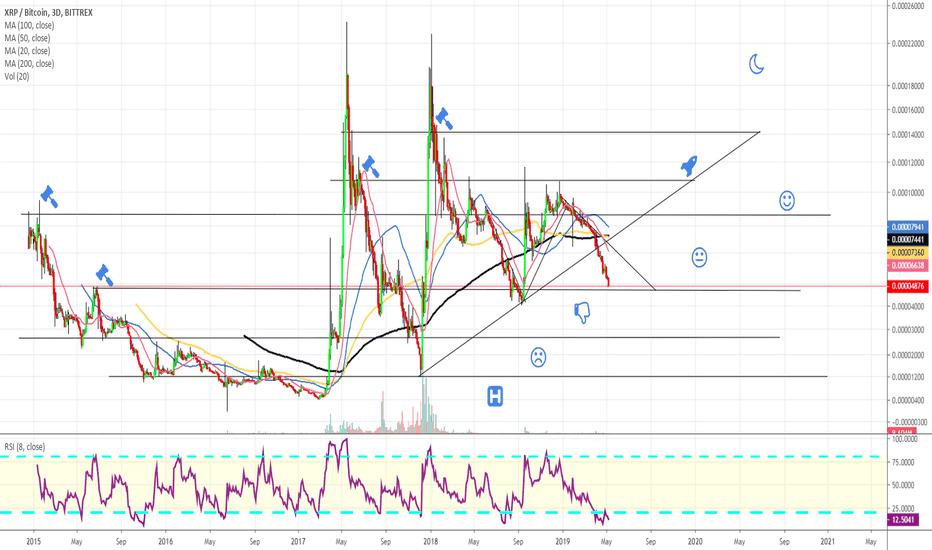Click the 0.00014000 price axis label
The height and width of the screenshot is (550, 932).
coord(908,135)
